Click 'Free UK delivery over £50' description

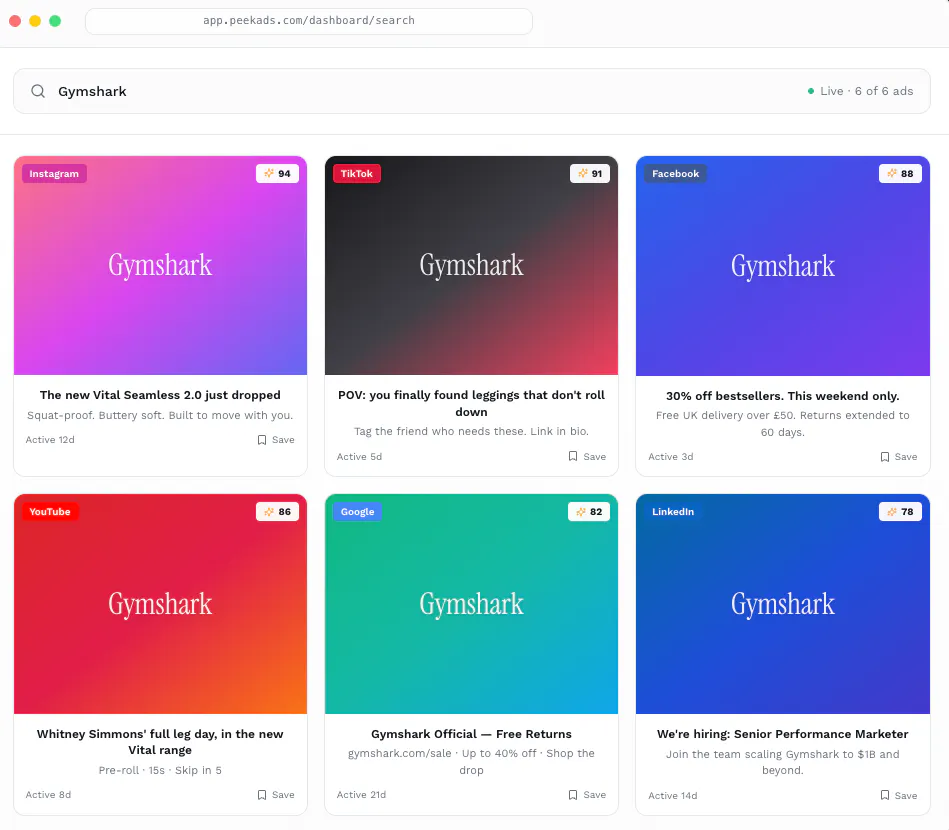click(x=783, y=423)
